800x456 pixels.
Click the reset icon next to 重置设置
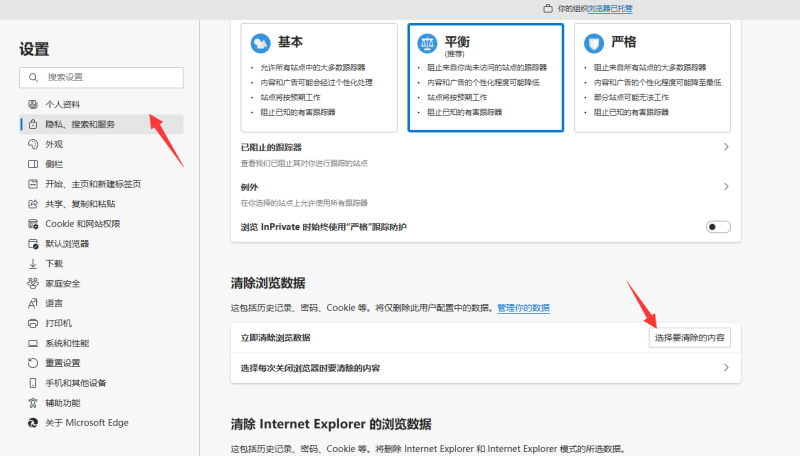click(33, 363)
